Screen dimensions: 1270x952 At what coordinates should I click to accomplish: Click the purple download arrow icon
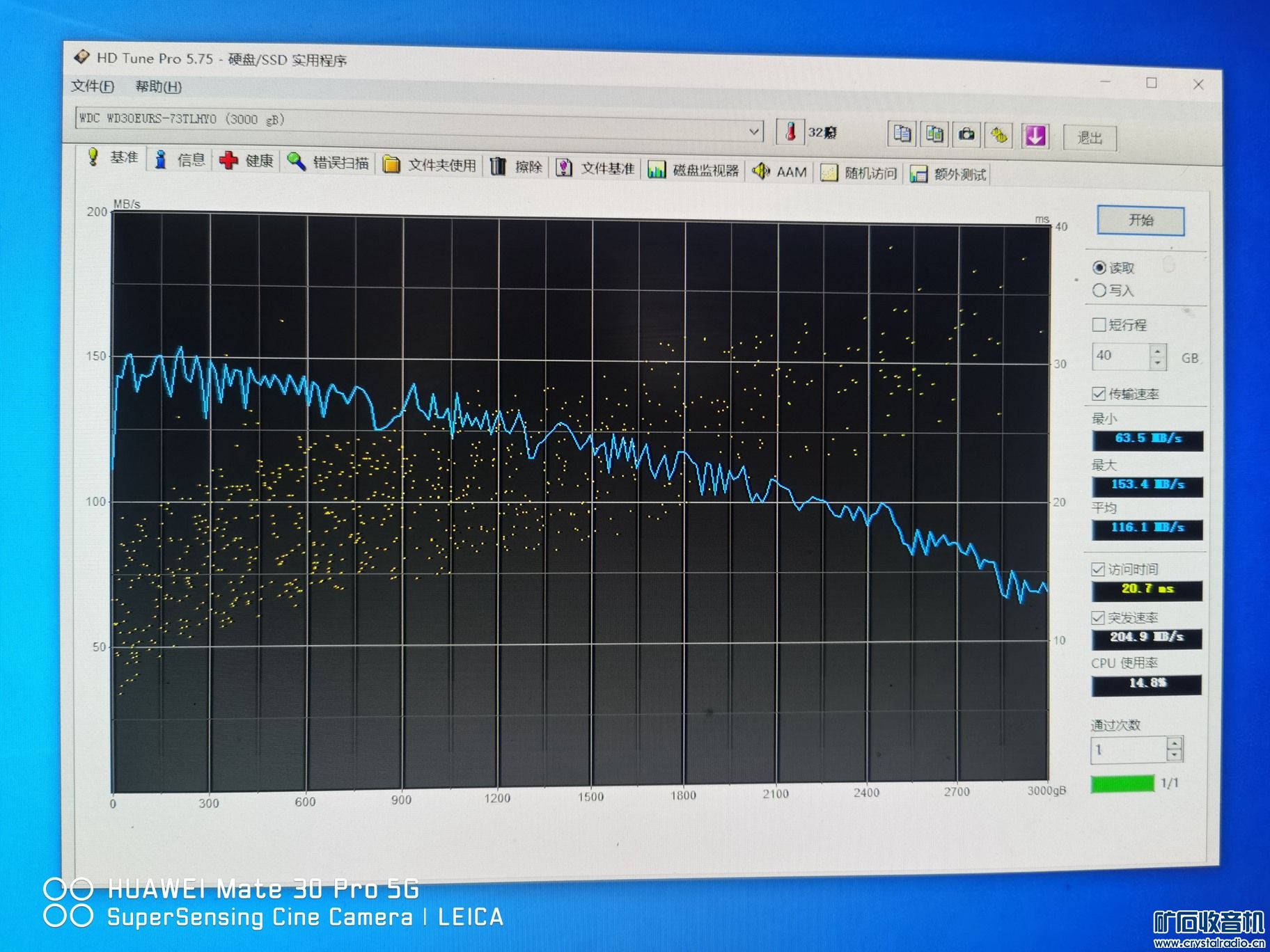(x=1035, y=136)
